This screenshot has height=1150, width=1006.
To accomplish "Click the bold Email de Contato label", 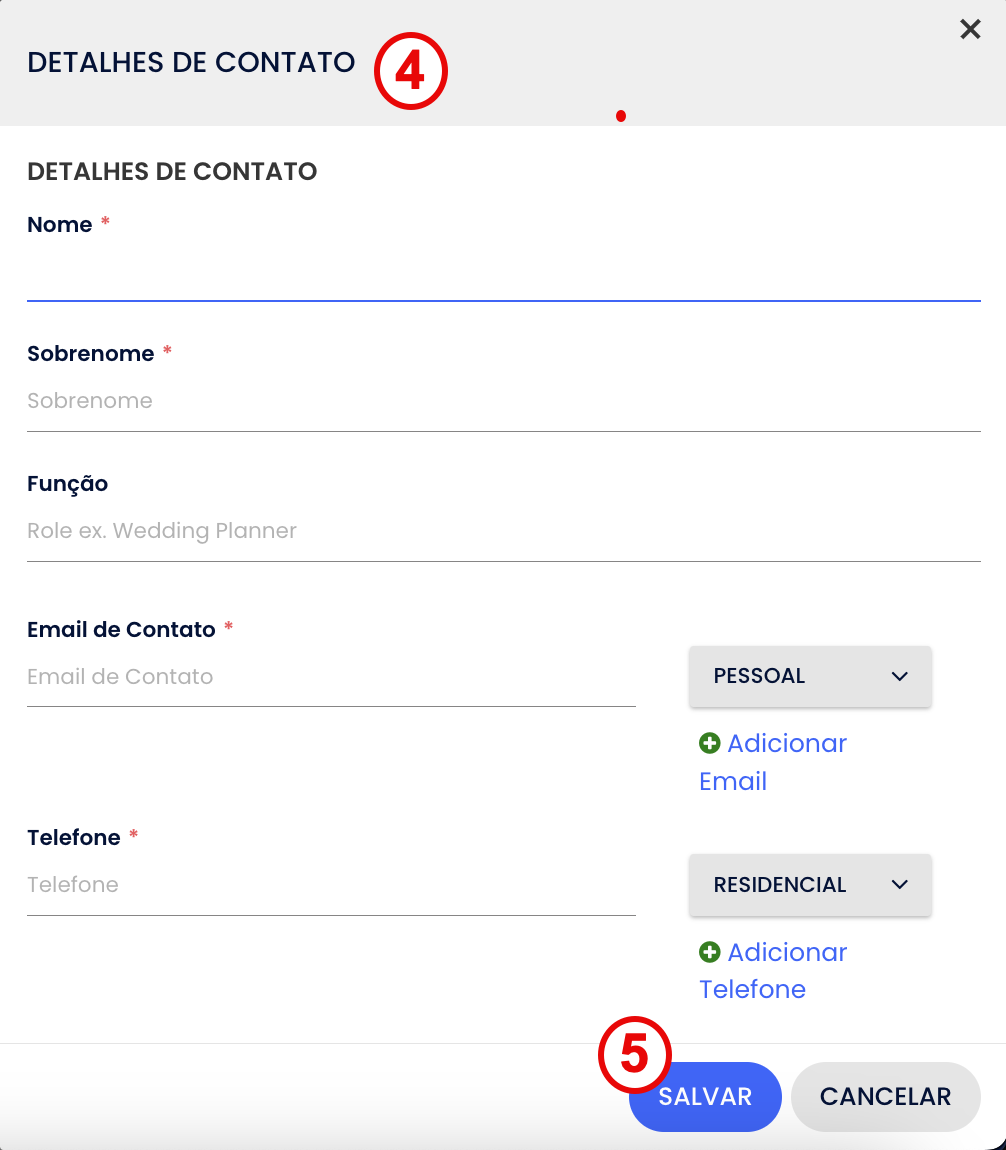I will [121, 630].
